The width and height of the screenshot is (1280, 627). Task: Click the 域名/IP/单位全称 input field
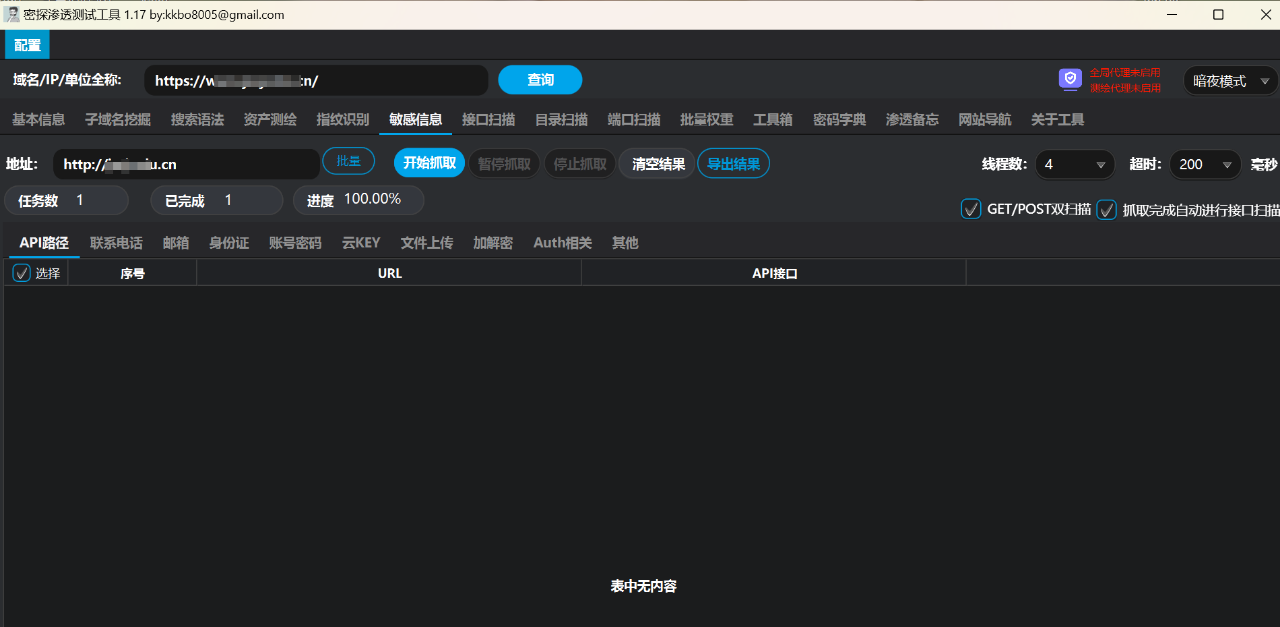click(x=316, y=81)
